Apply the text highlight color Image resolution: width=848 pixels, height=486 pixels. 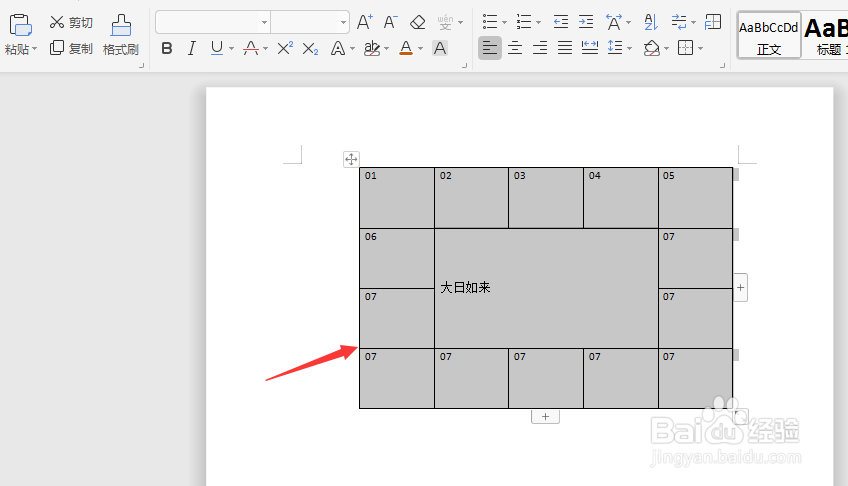pos(372,48)
